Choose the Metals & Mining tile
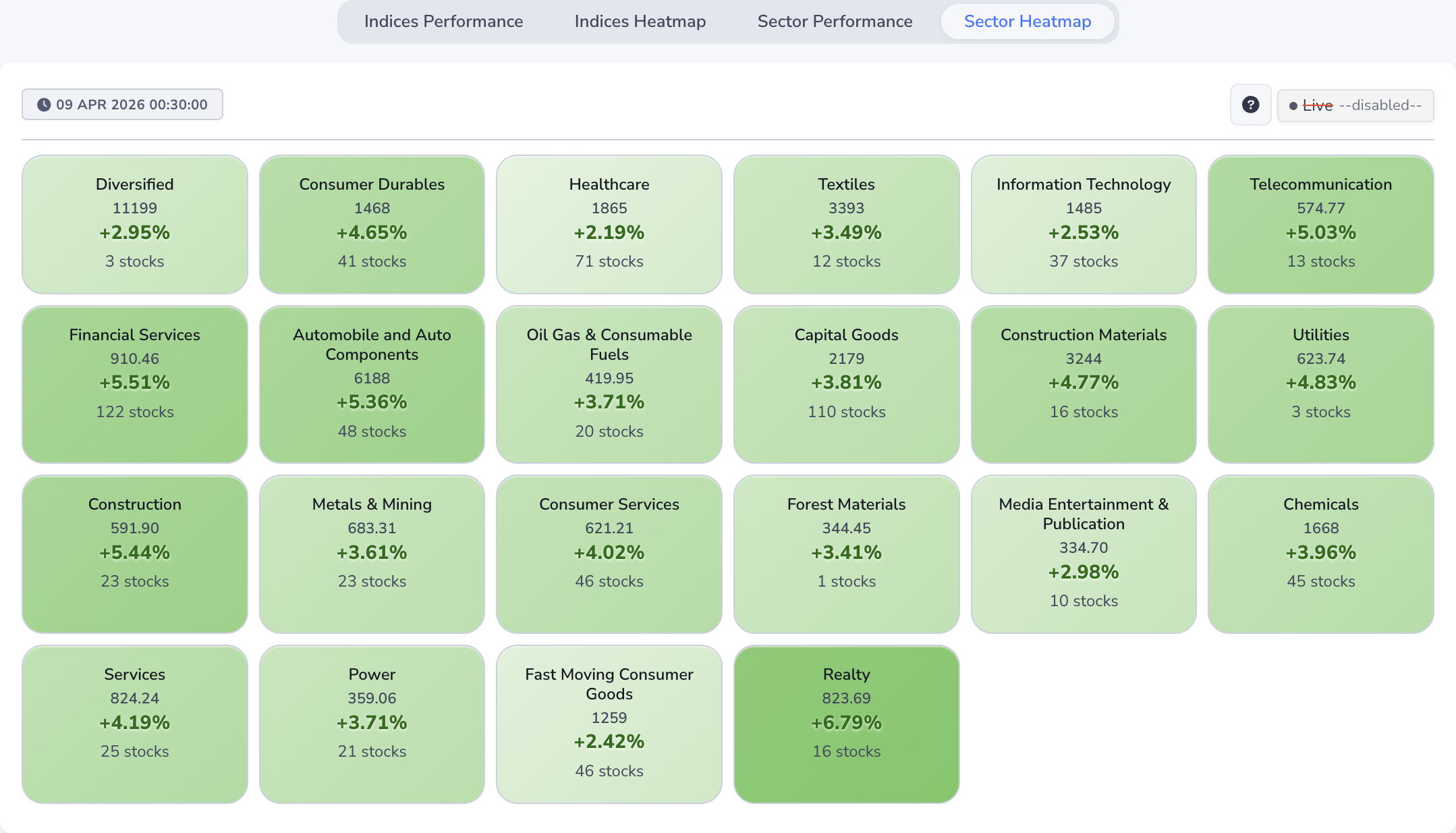The height and width of the screenshot is (833, 1456). coord(372,554)
